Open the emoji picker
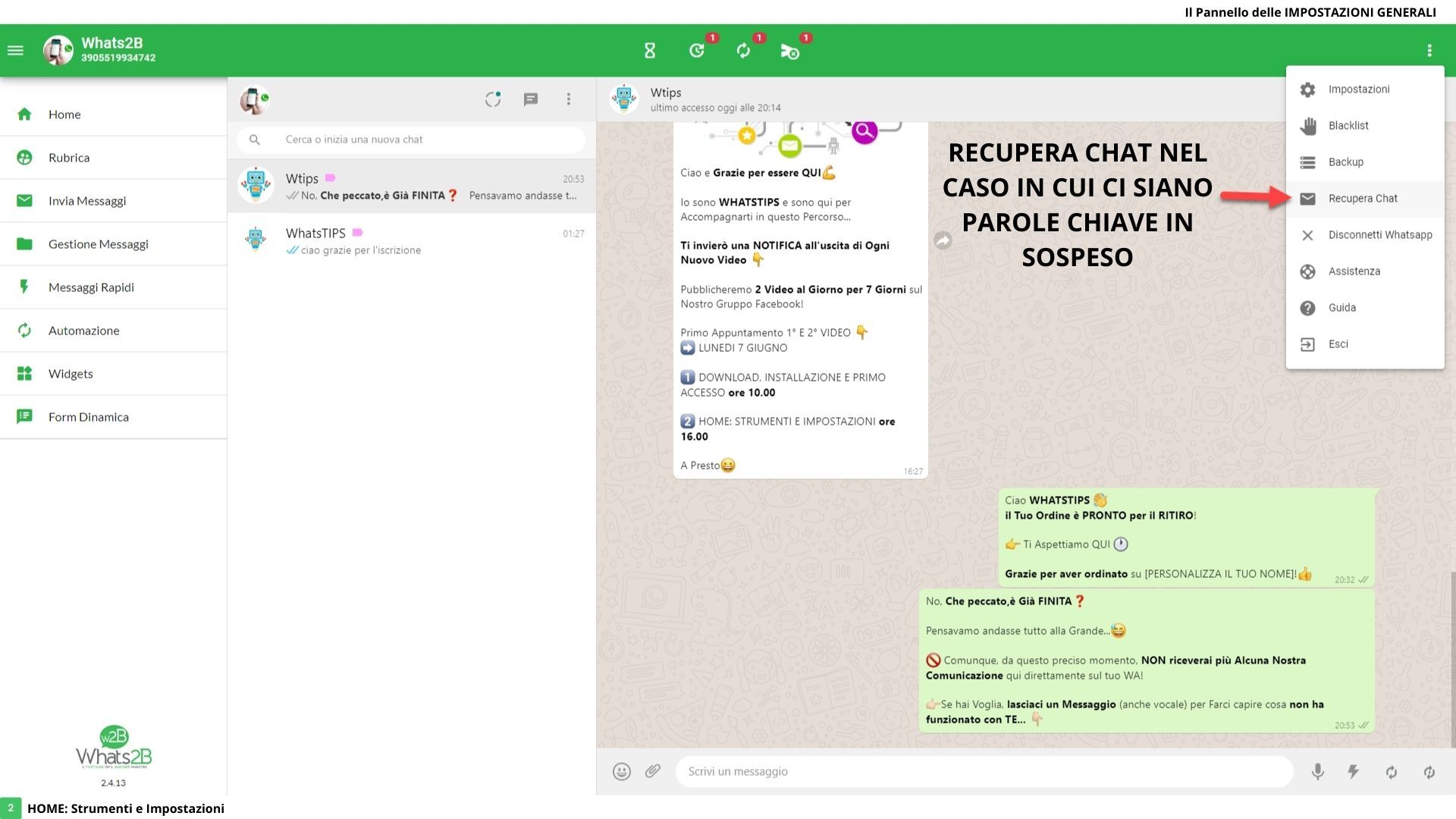This screenshot has height=819, width=1456. pyautogui.click(x=622, y=772)
